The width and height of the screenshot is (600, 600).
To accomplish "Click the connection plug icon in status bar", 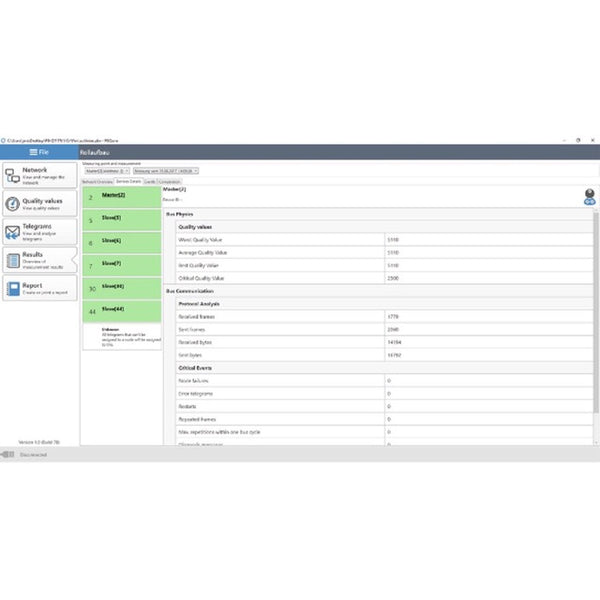I will click(x=8, y=454).
